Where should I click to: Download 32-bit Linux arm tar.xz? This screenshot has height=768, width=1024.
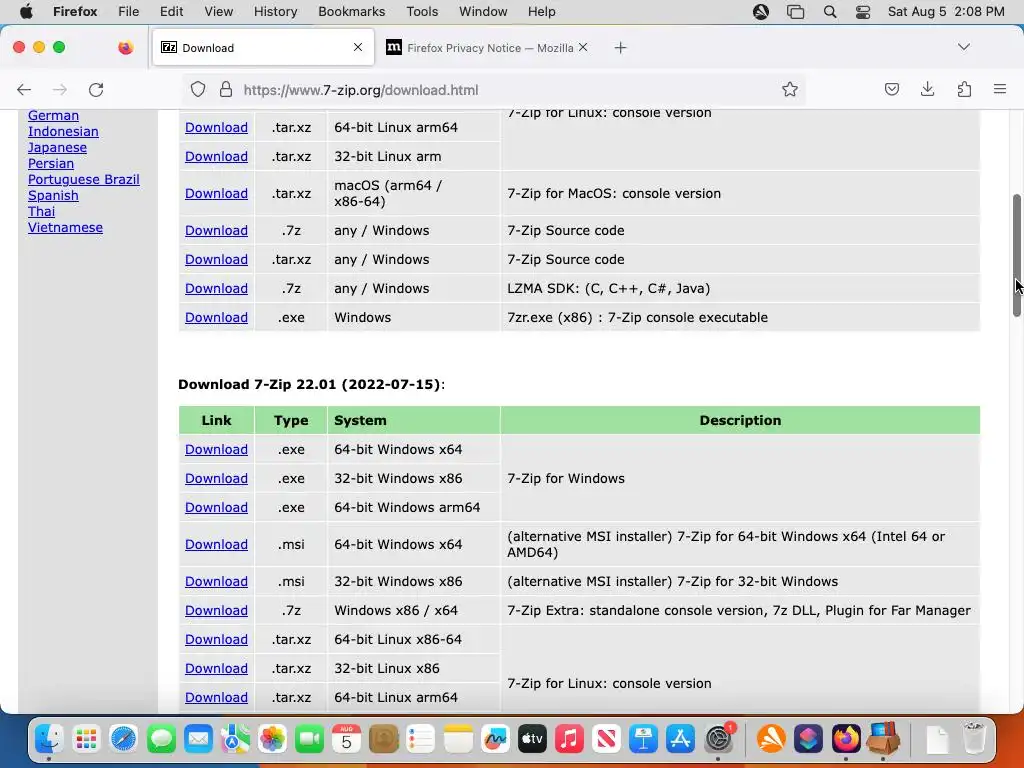[216, 157]
